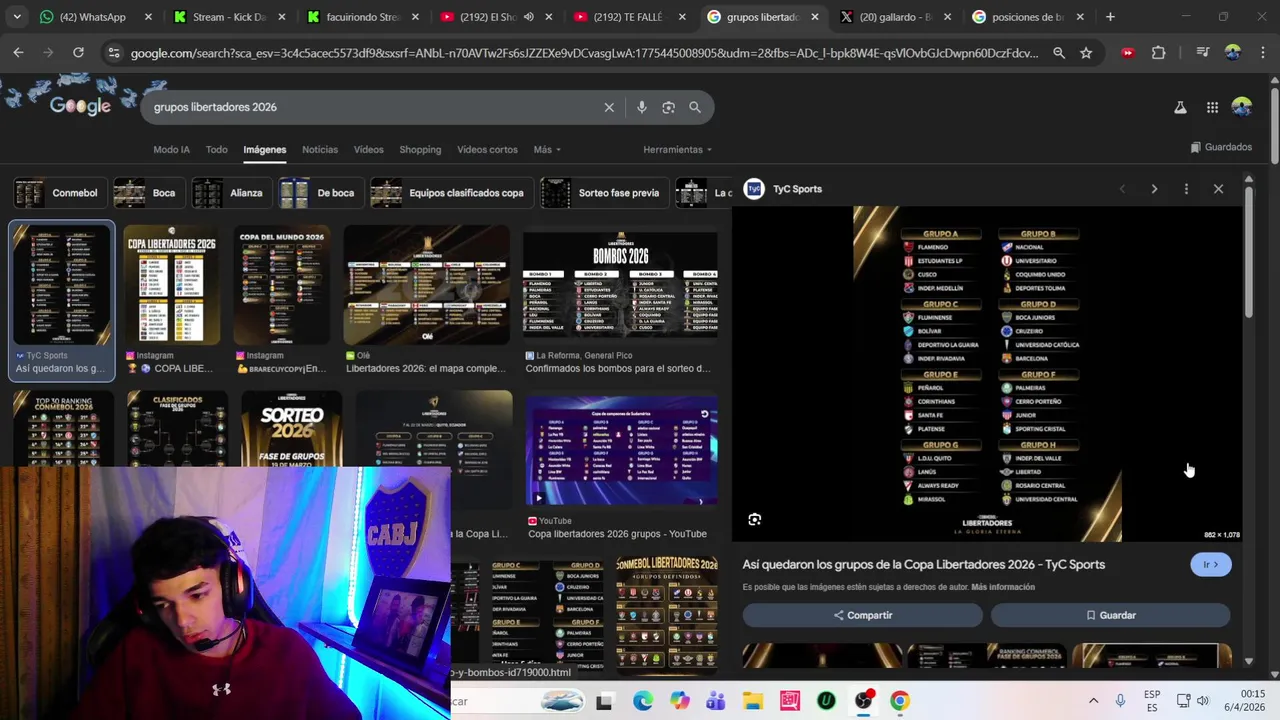Viewport: 1280px width, 720px height.
Task: Open taskbar volume control
Action: (x=1203, y=701)
